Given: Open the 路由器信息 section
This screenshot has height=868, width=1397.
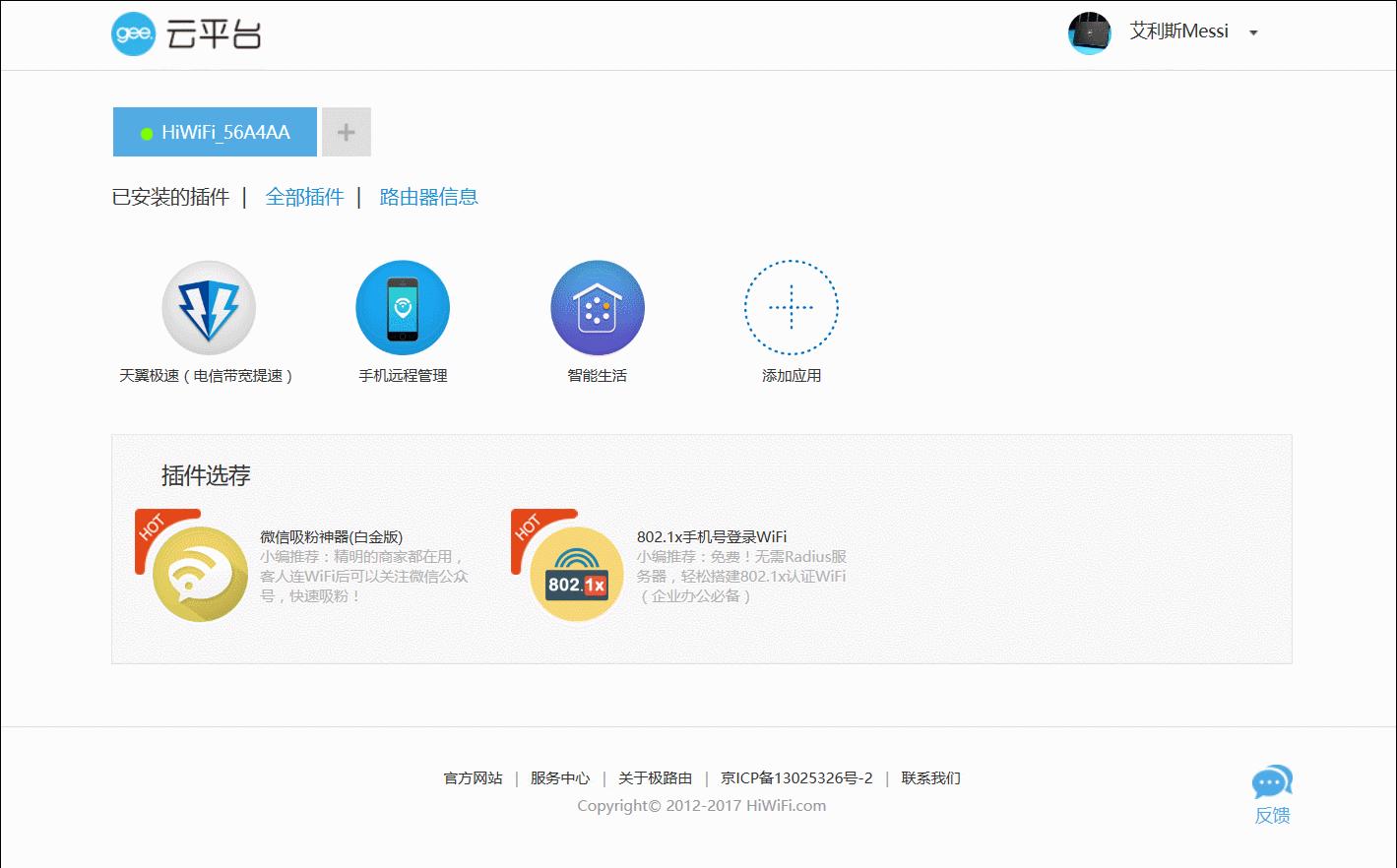Looking at the screenshot, I should tap(428, 196).
